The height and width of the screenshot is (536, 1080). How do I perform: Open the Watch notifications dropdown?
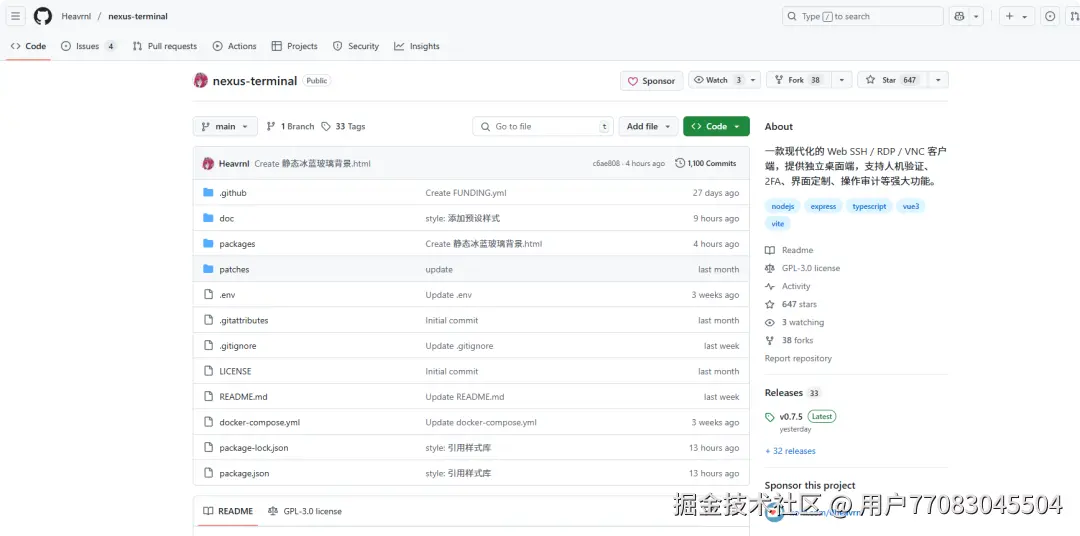(725, 80)
